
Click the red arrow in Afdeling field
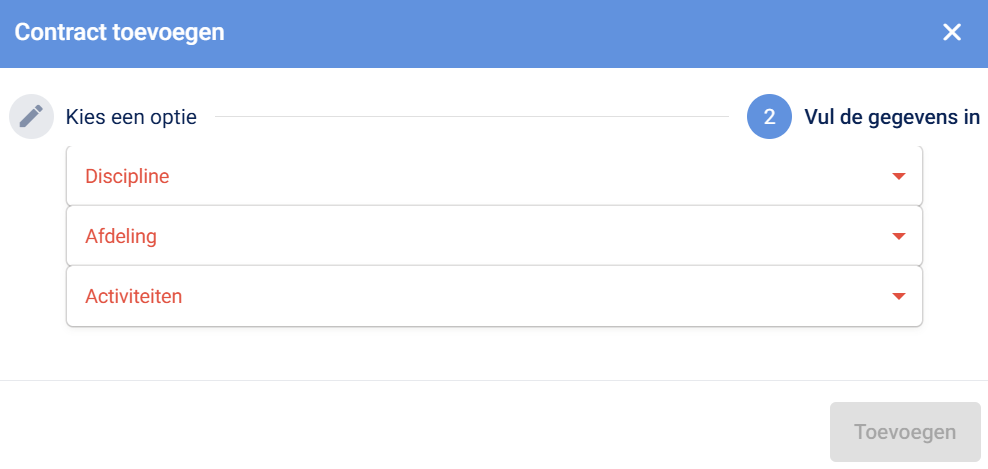coord(898,237)
